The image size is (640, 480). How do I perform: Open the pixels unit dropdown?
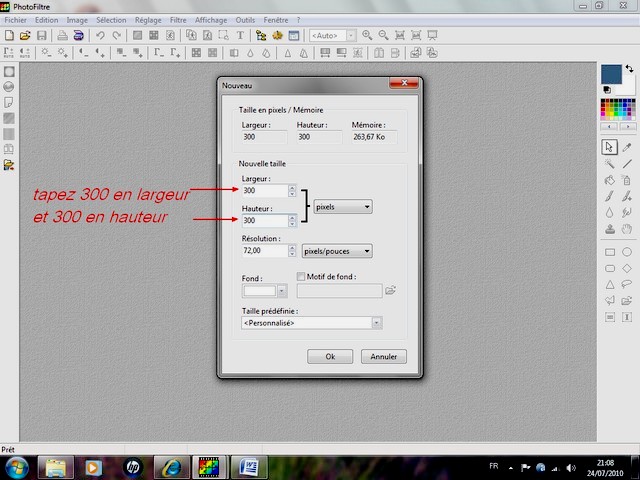(x=342, y=207)
